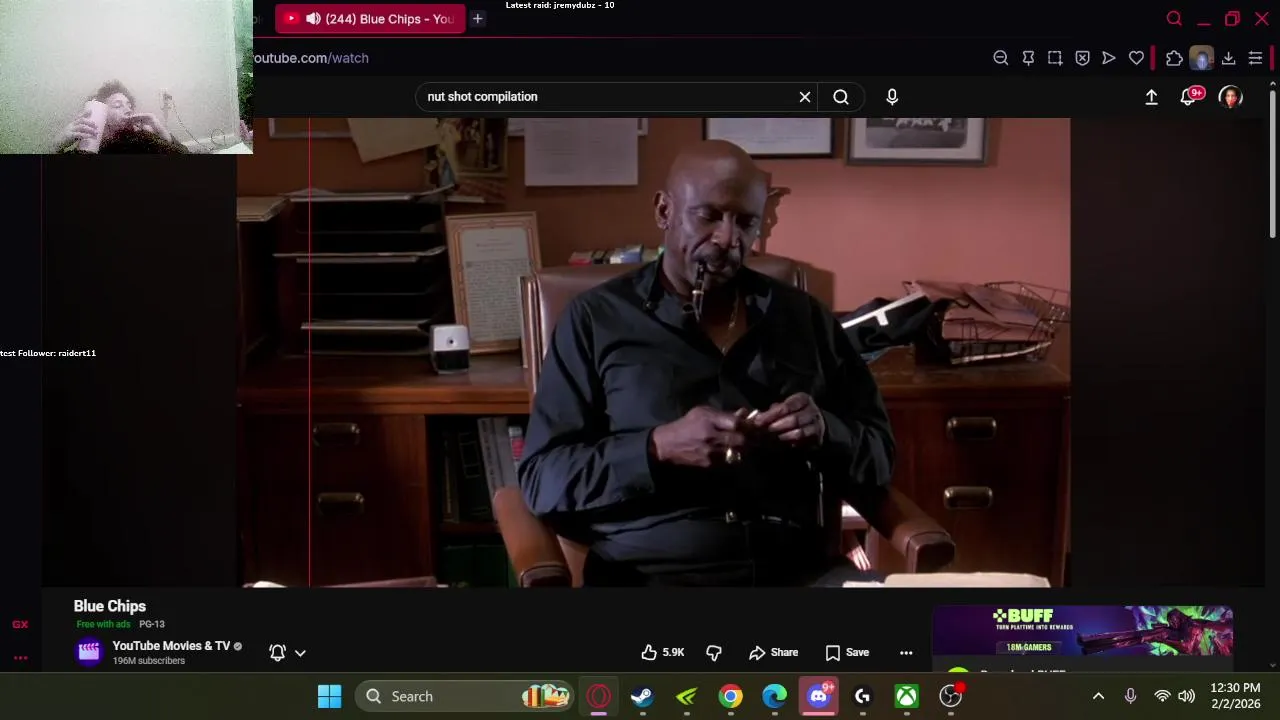Start YouTube voice search with the microphone
The height and width of the screenshot is (720, 1280).
892,97
